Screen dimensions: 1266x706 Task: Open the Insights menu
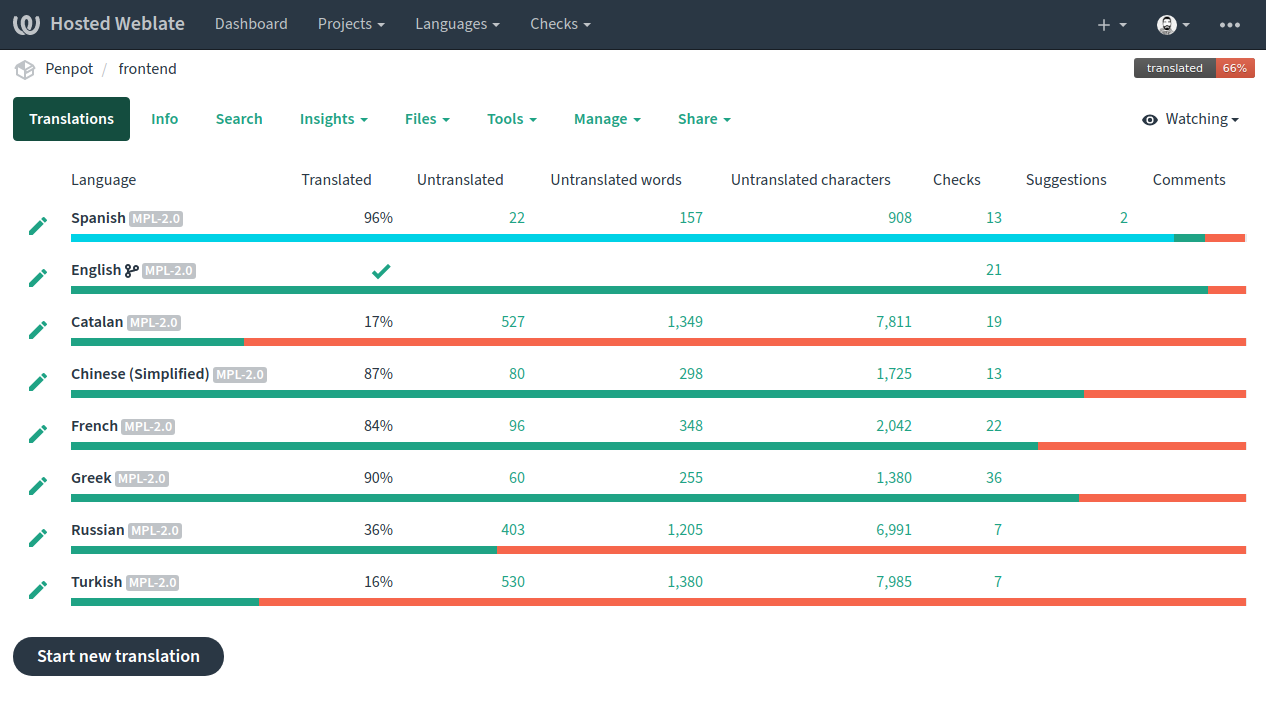(333, 119)
